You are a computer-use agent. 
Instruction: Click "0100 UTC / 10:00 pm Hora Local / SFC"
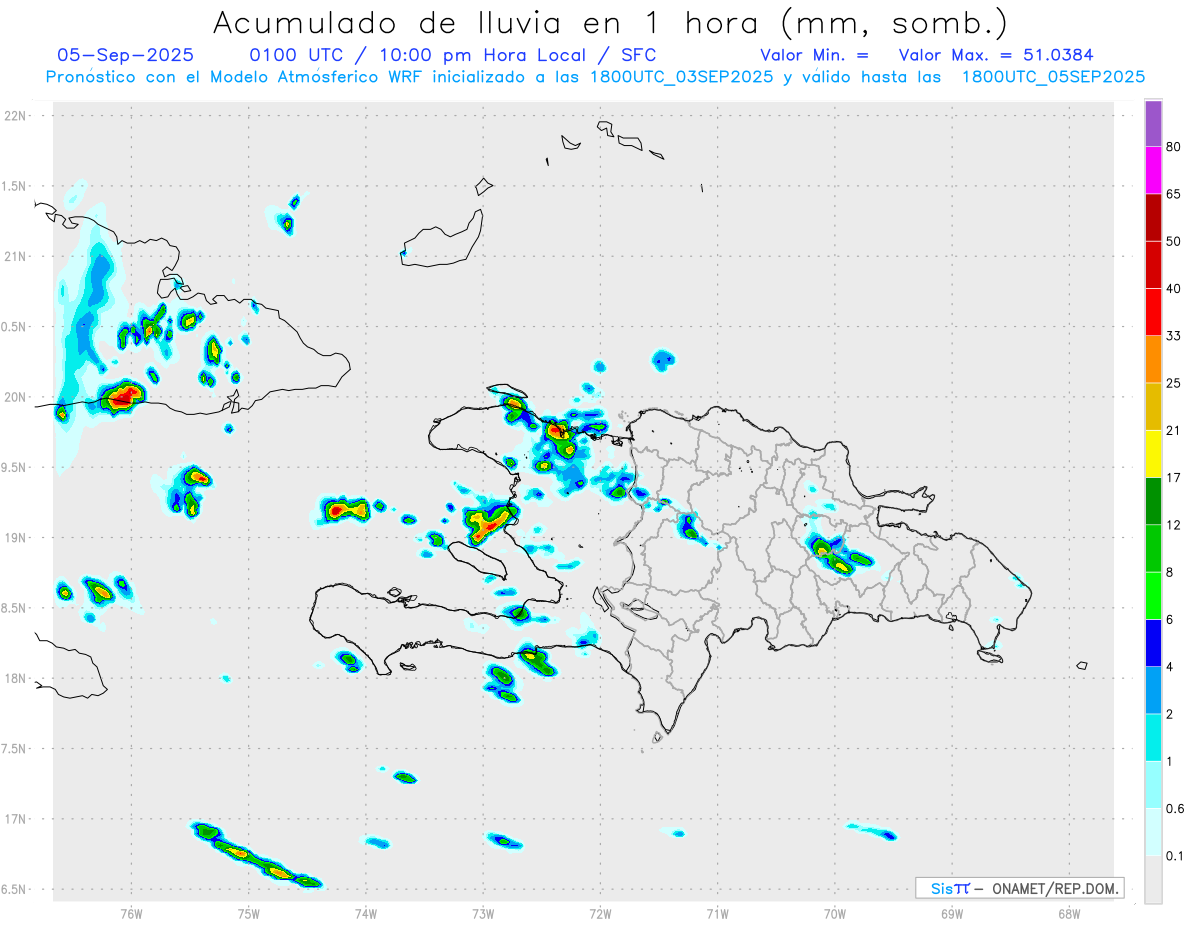coord(452,55)
